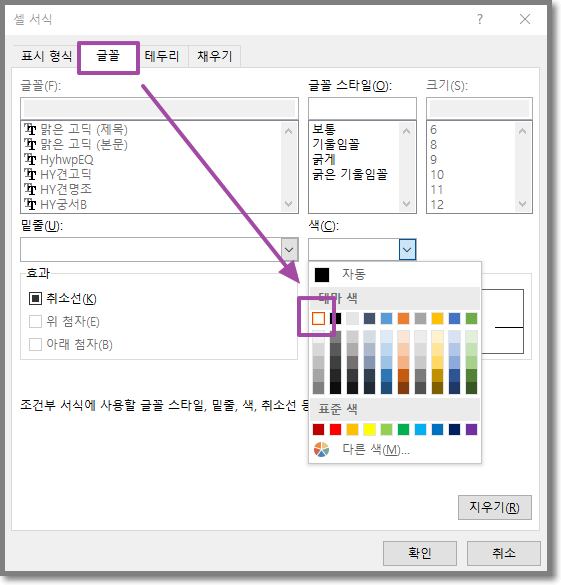The height and width of the screenshot is (585, 561).
Task: Choose 굵게 font style
Action: click(324, 160)
